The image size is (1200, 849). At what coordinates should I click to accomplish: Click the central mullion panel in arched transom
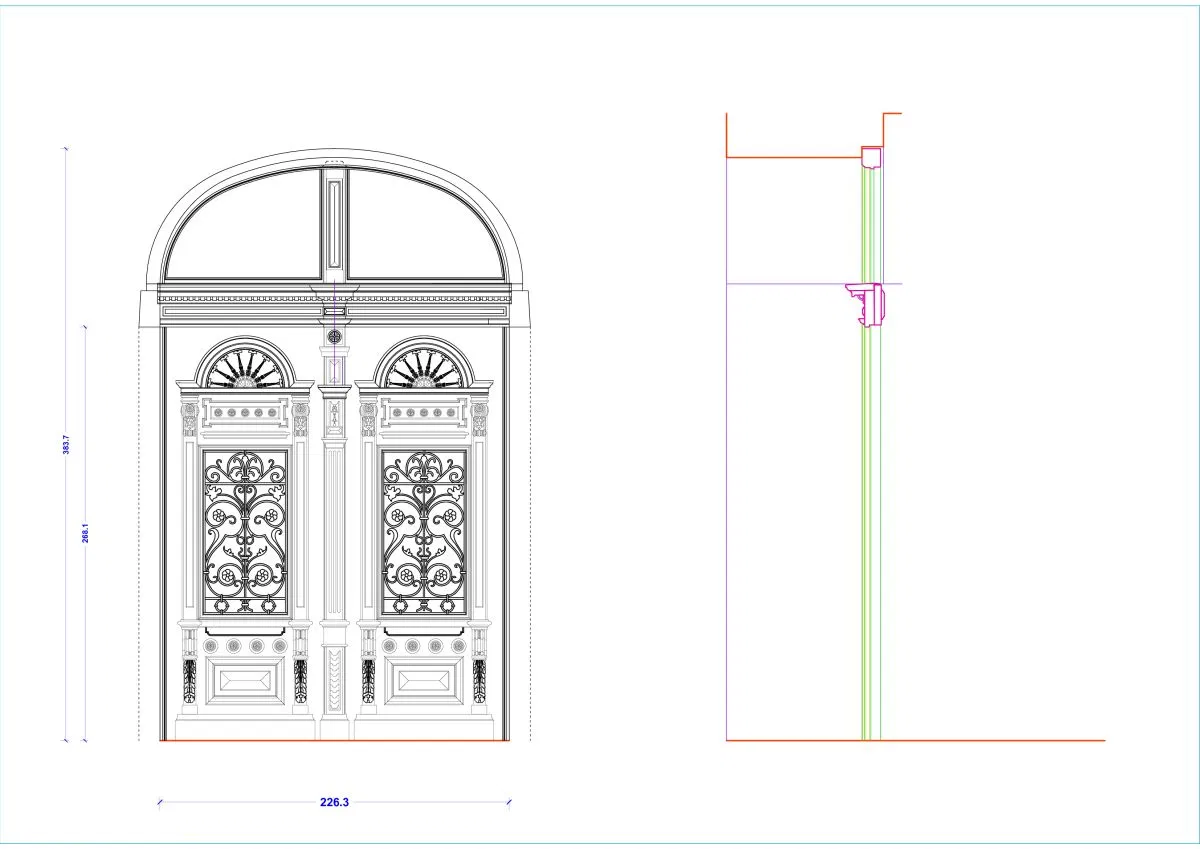point(334,225)
